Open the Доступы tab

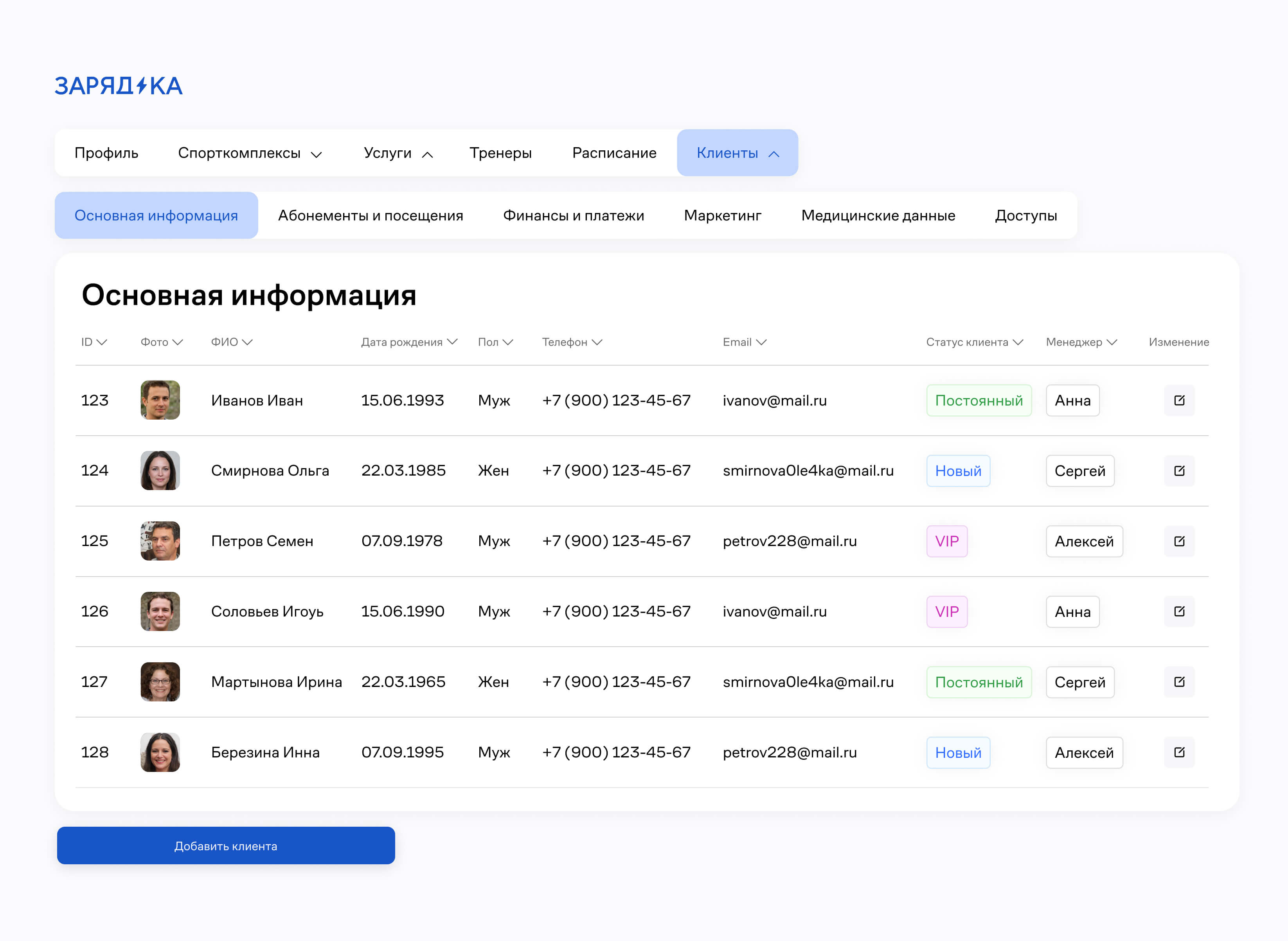pos(1026,215)
